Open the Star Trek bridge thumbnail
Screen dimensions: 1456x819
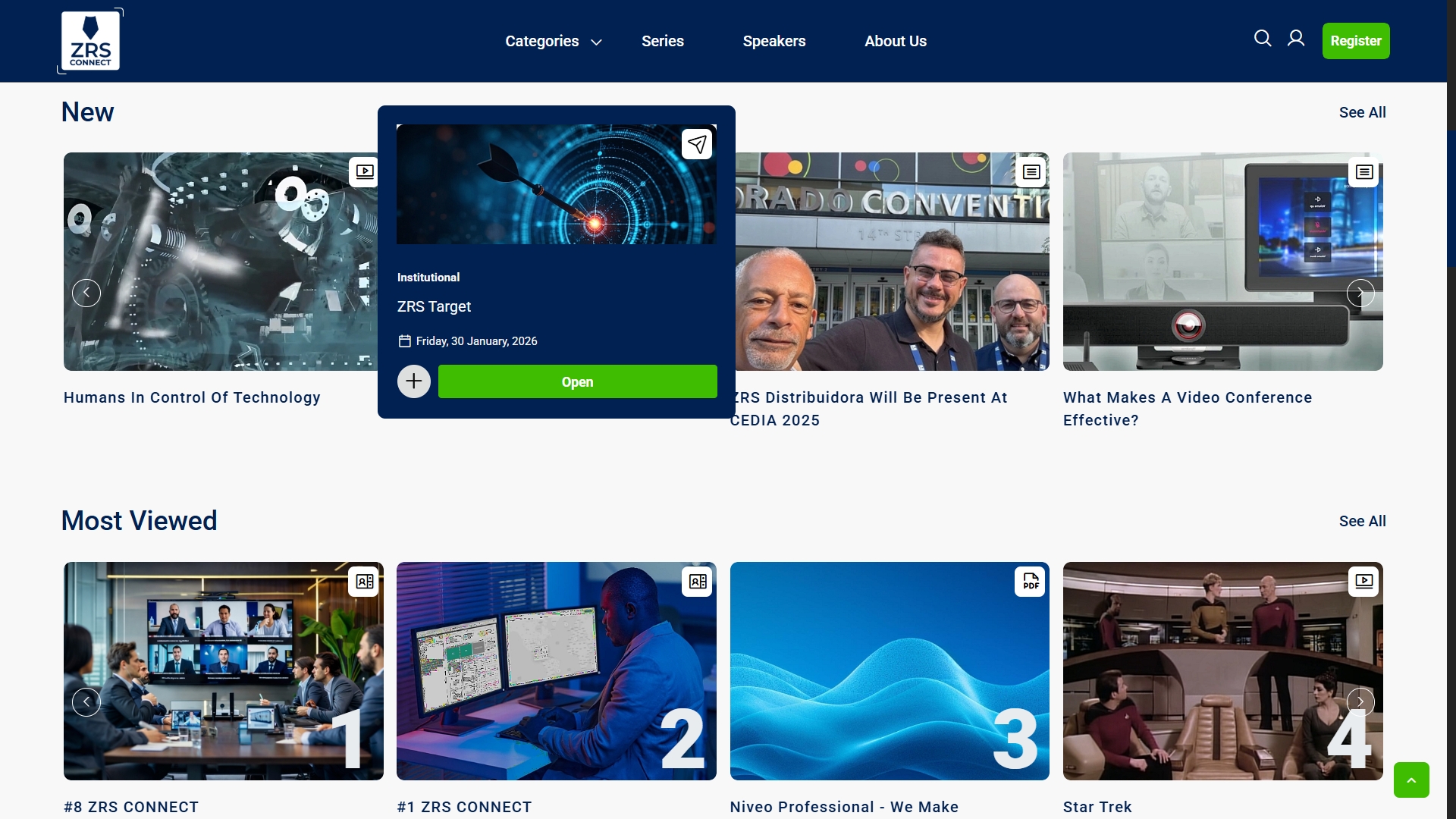tap(1223, 671)
